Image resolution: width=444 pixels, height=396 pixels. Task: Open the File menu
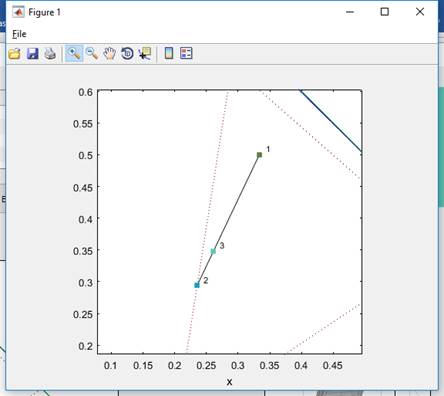(19, 34)
